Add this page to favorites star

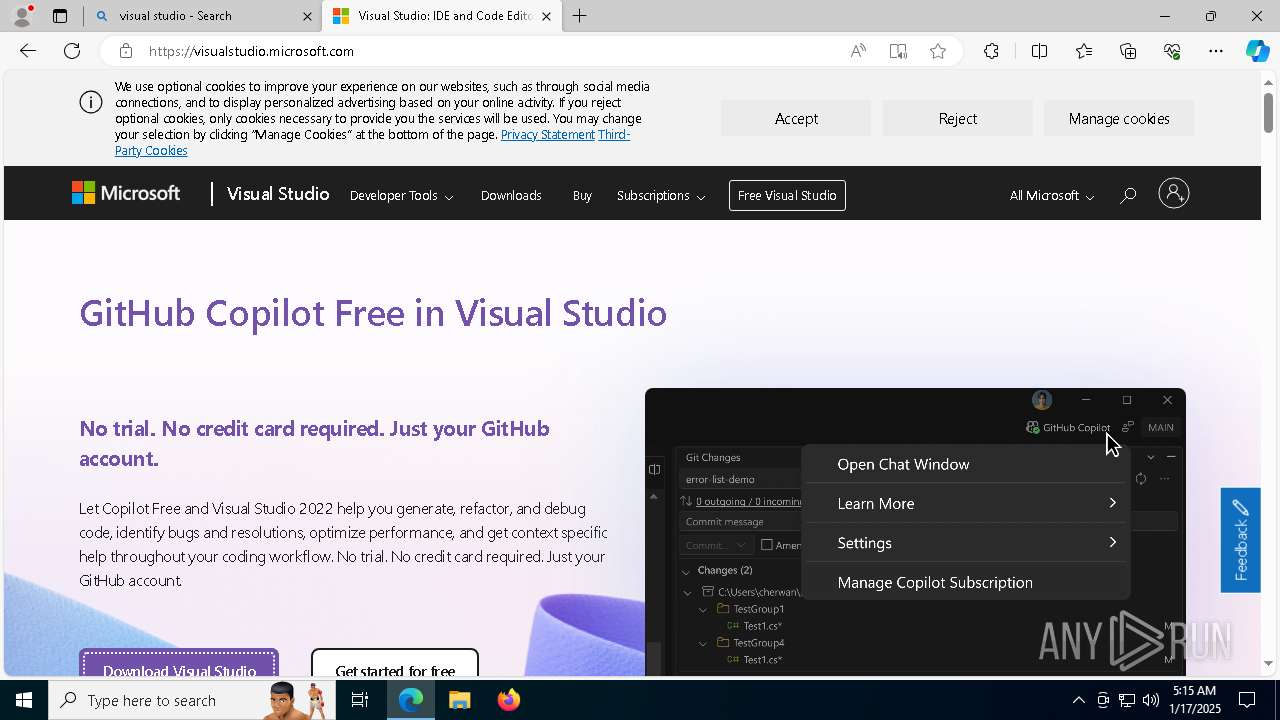pos(938,51)
